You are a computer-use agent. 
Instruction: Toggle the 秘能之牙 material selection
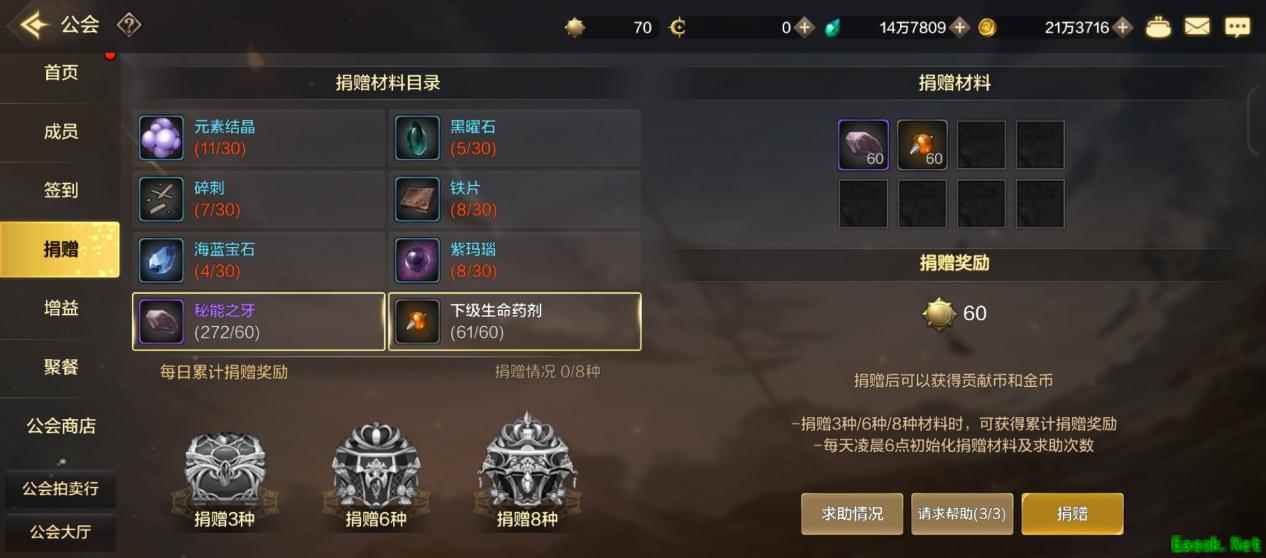[259, 321]
